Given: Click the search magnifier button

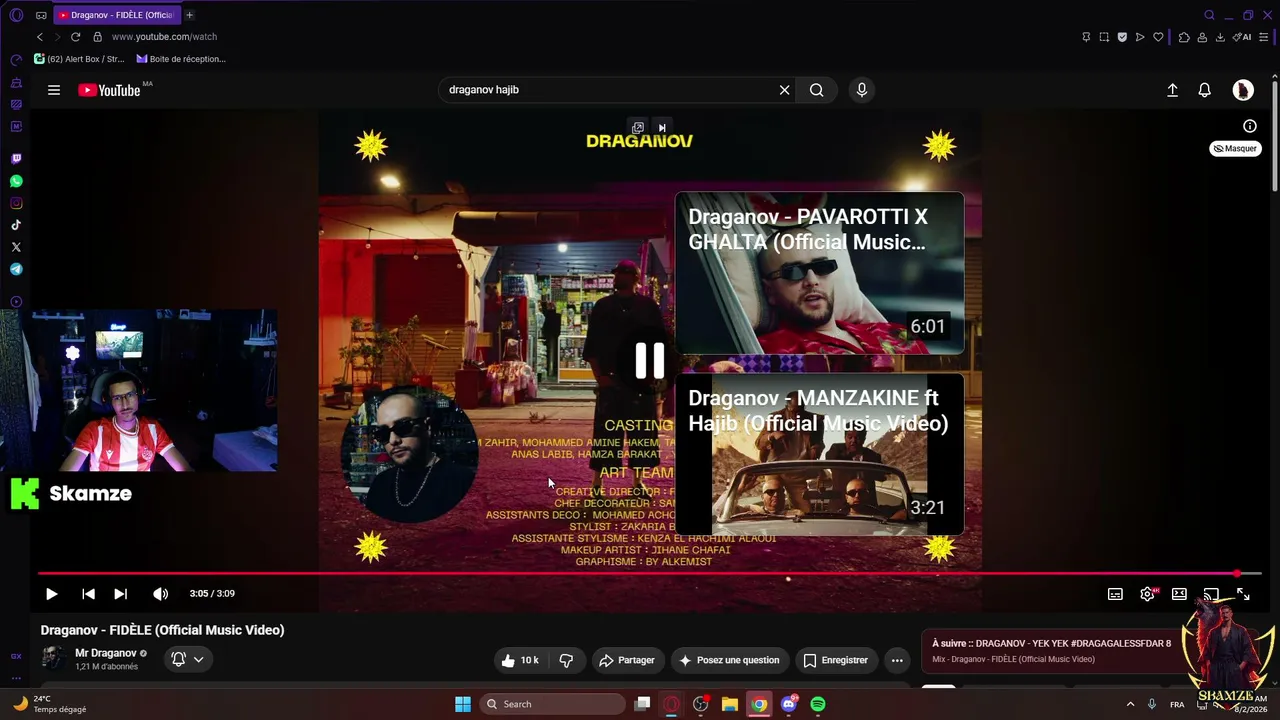Looking at the screenshot, I should pyautogui.click(x=817, y=90).
